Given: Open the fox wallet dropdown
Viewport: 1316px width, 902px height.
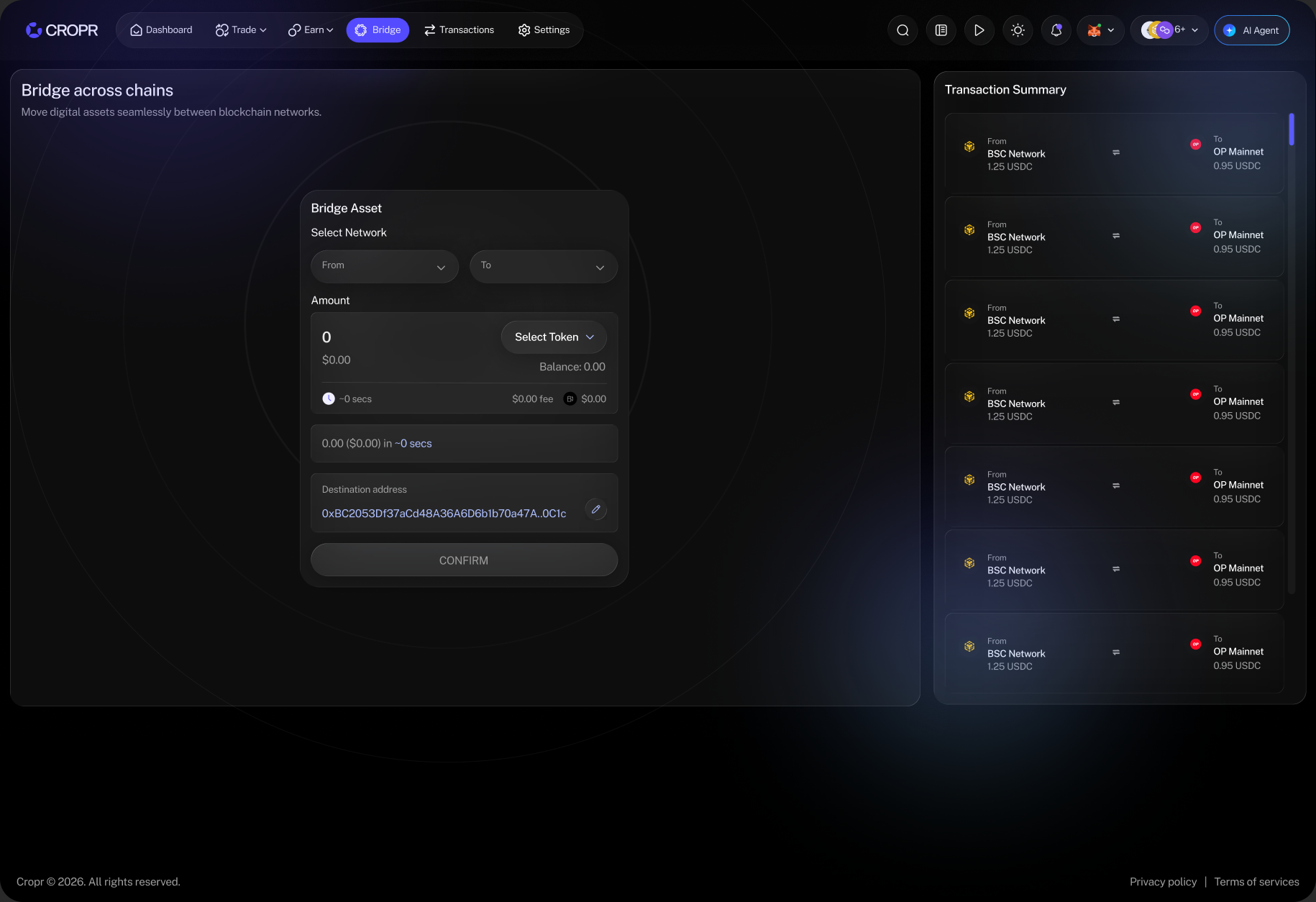Looking at the screenshot, I should pyautogui.click(x=1100, y=30).
